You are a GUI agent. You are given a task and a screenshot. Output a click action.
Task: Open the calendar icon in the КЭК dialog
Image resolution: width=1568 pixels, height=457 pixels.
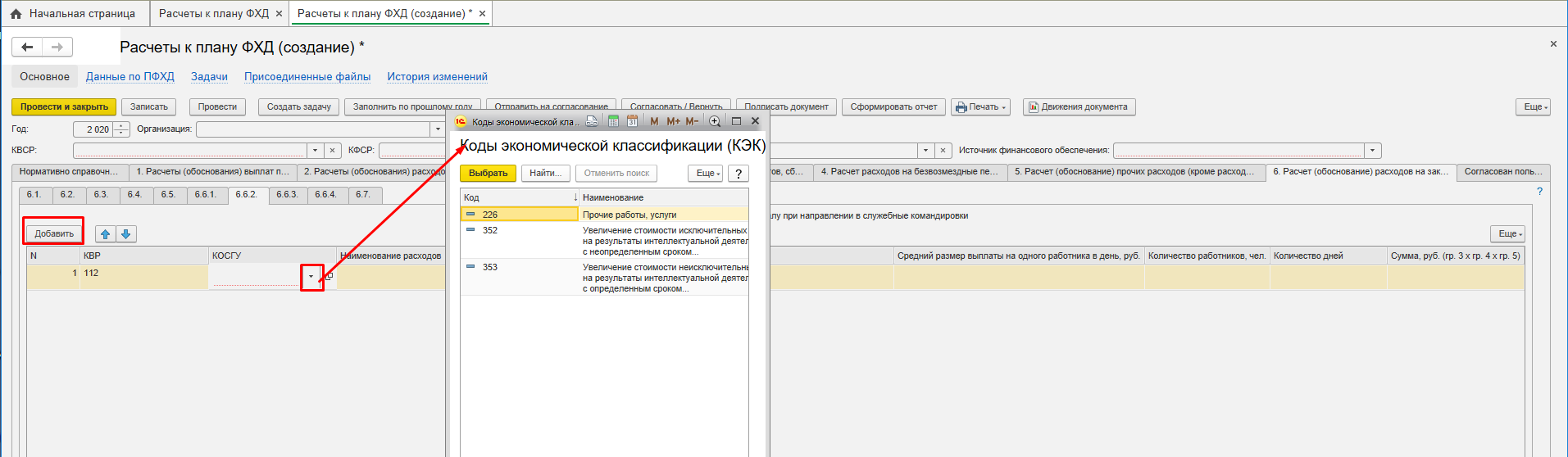(632, 121)
